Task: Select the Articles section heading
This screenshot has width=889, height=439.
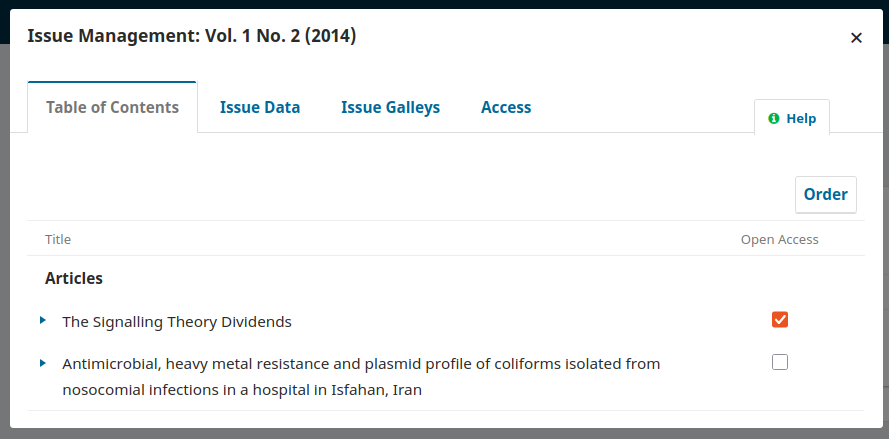Action: (74, 278)
